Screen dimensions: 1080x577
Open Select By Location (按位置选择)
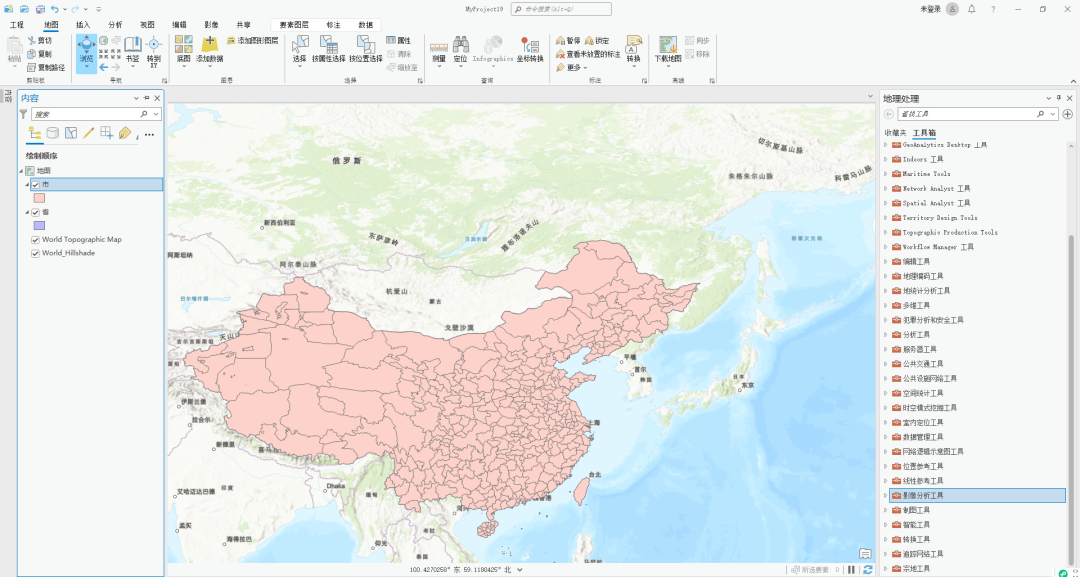coord(366,50)
